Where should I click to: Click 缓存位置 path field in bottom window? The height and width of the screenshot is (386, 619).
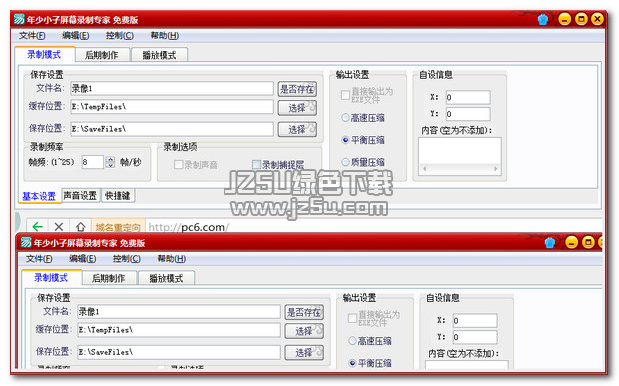[x=179, y=330]
